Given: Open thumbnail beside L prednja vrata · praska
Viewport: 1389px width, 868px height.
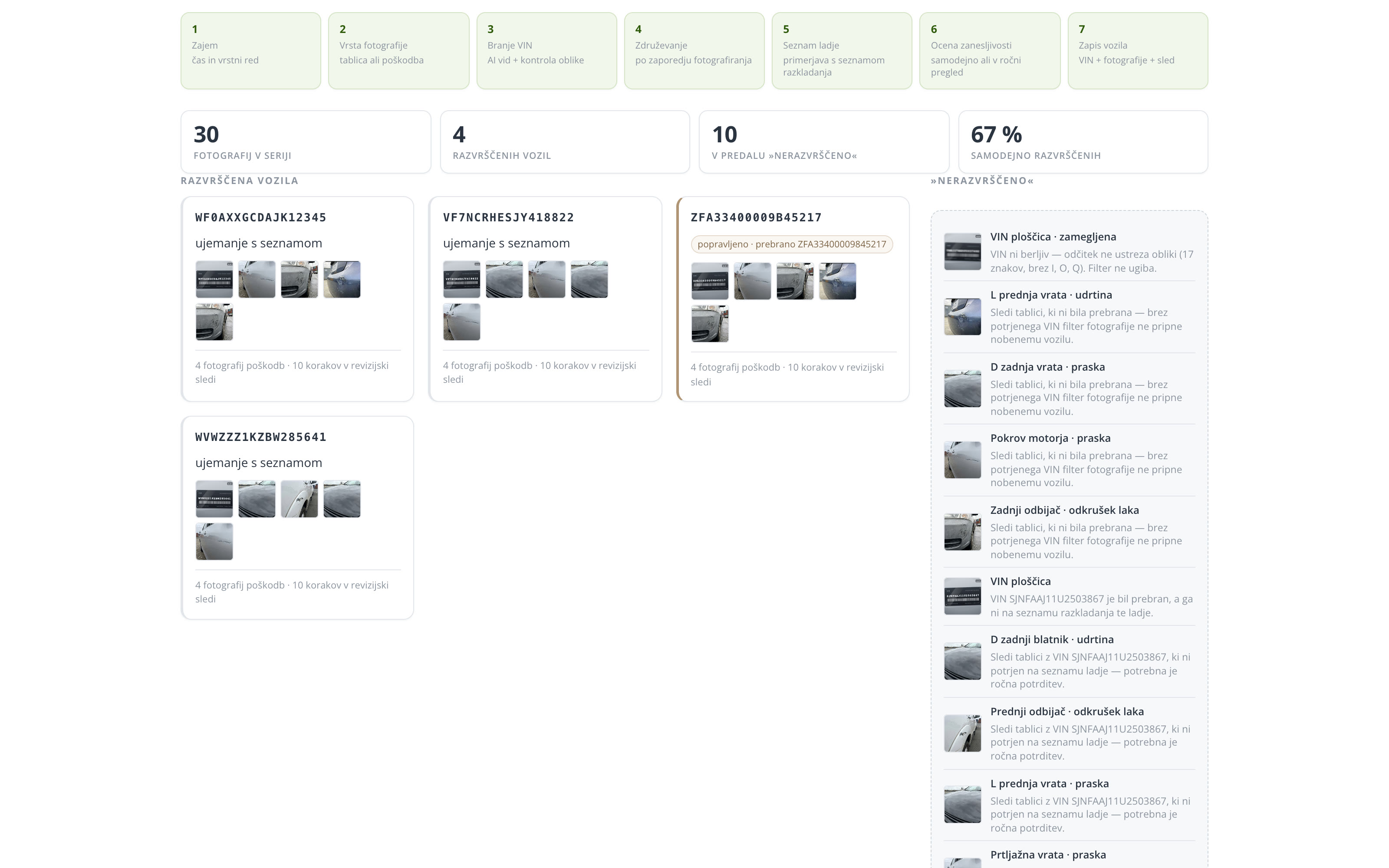Looking at the screenshot, I should click(x=963, y=804).
